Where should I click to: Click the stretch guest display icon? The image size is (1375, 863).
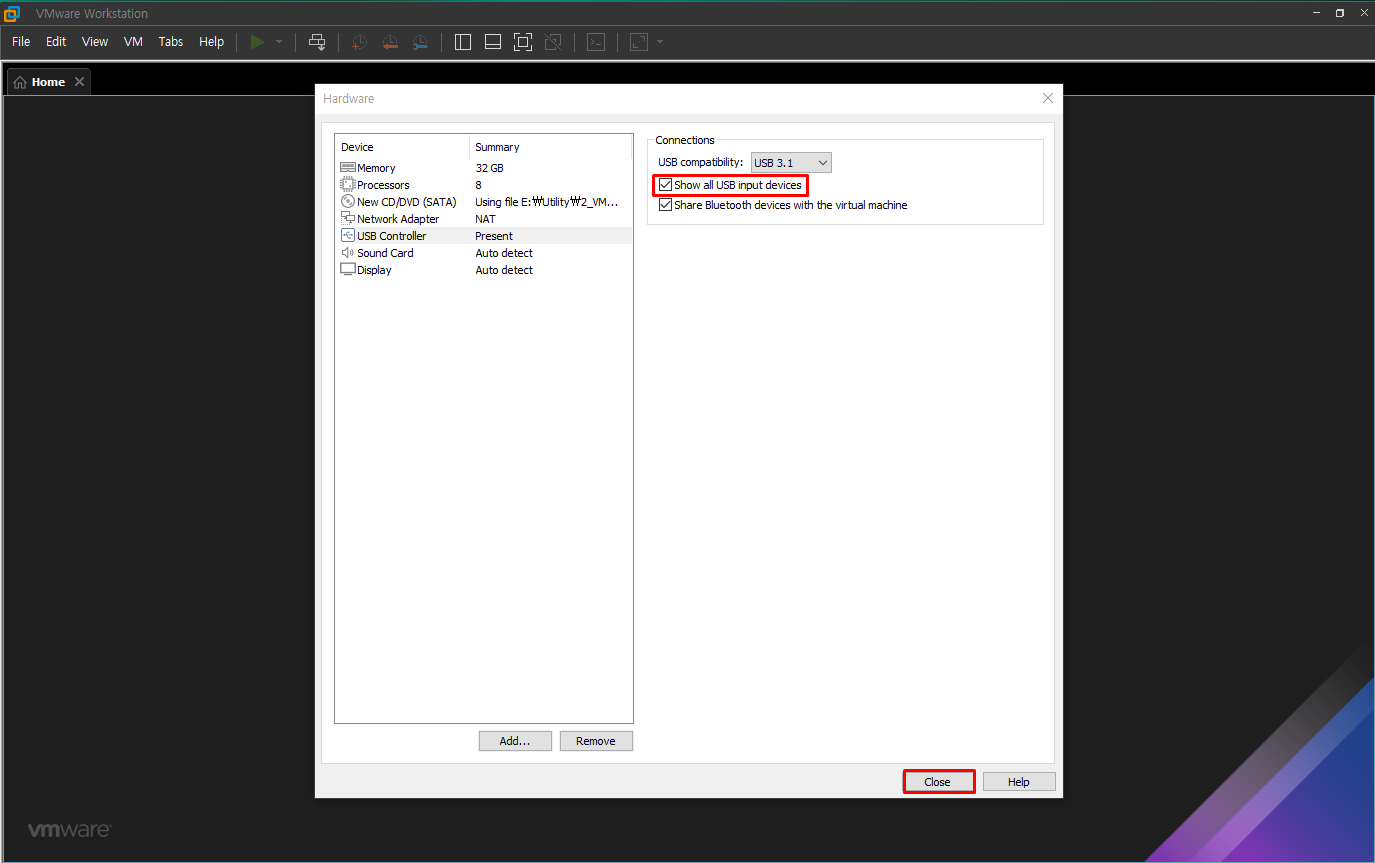pyautogui.click(x=638, y=42)
